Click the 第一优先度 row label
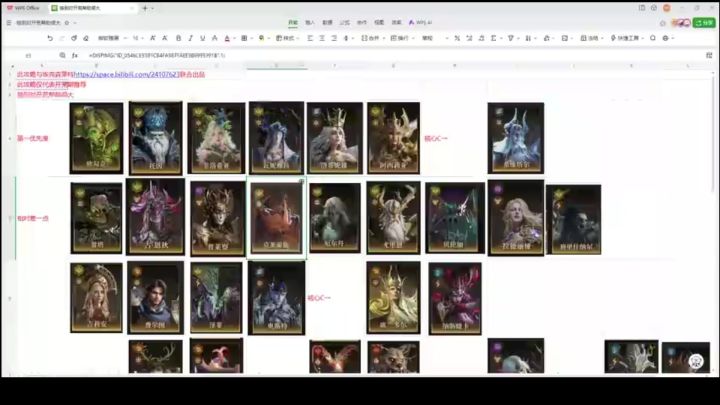720x405 pixels. 33,138
